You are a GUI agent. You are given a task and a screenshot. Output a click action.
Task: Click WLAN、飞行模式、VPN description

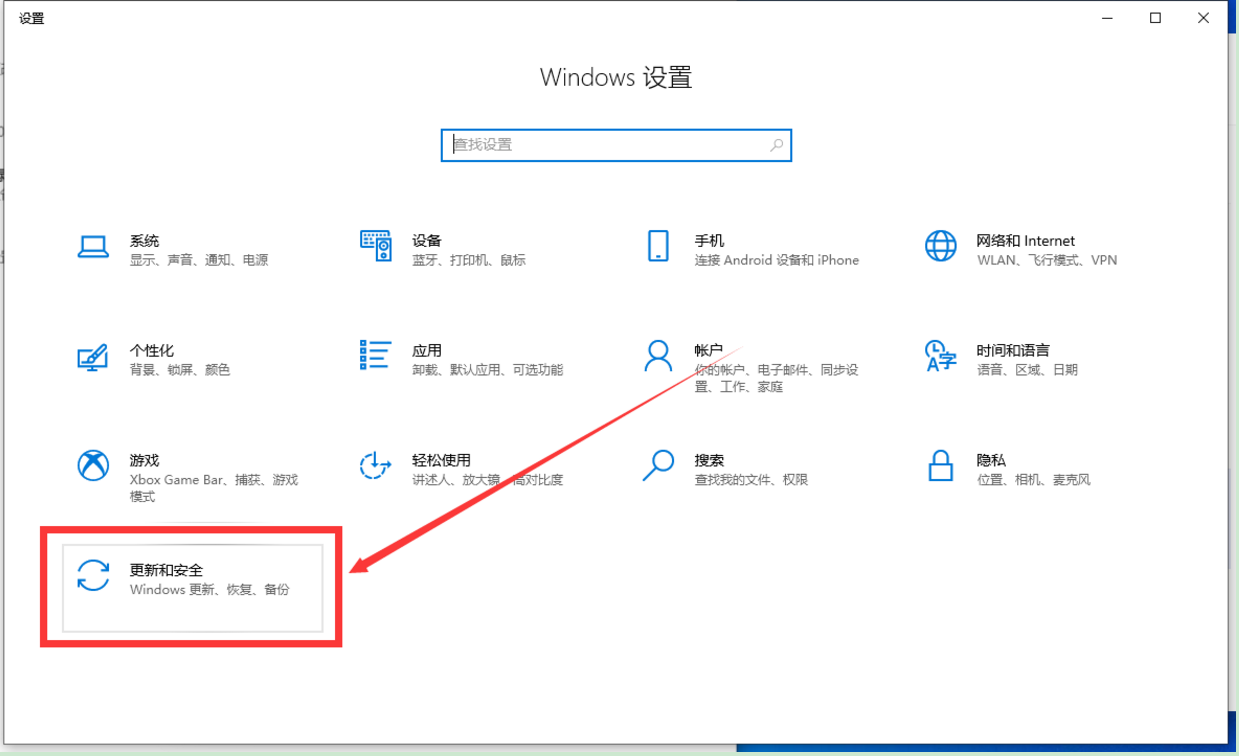coord(1047,260)
